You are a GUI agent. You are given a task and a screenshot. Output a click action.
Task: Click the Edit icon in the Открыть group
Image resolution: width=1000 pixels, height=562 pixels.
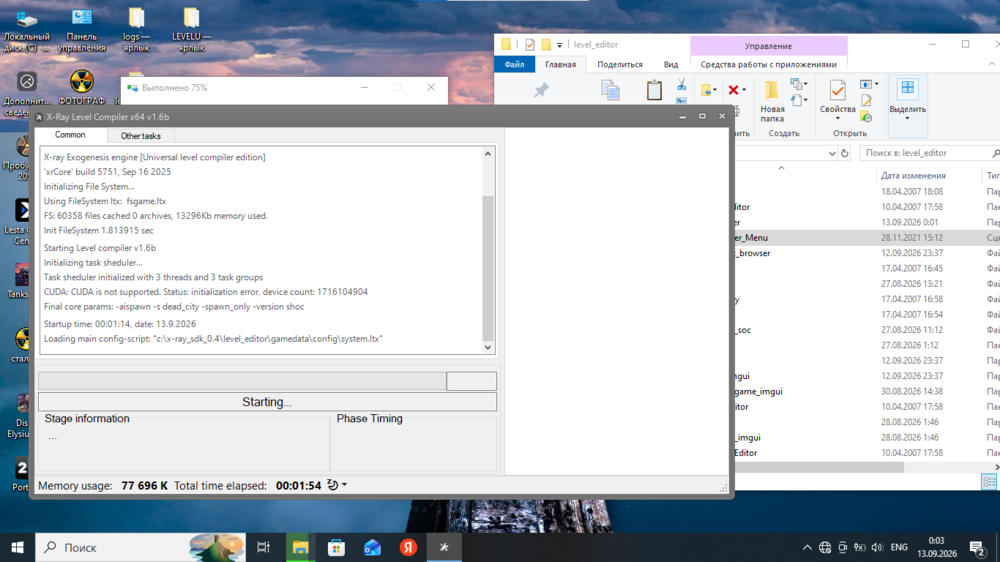tap(866, 100)
